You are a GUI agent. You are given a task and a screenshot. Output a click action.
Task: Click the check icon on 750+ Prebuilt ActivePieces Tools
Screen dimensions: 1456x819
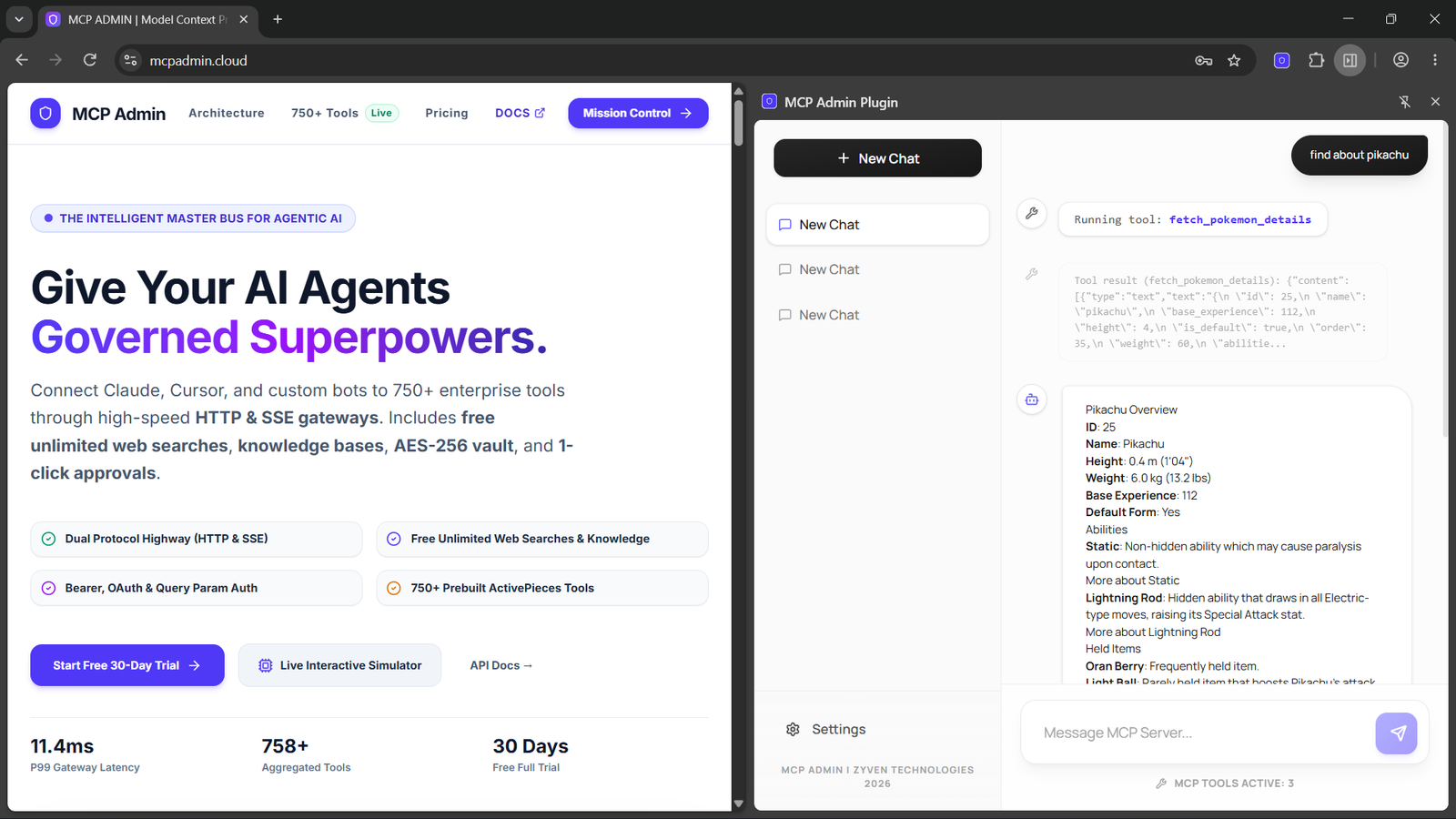394,588
